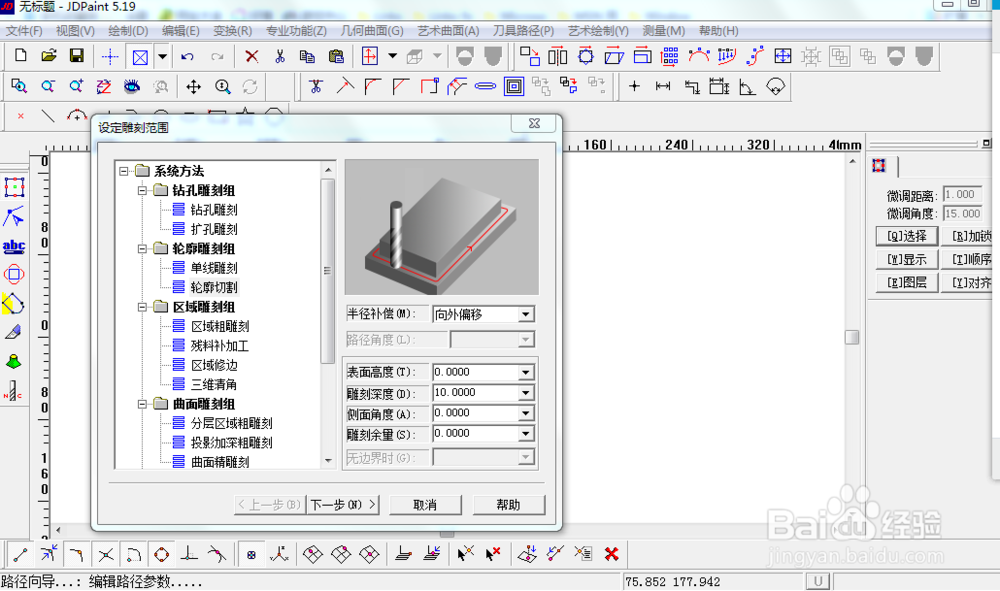
Task: Click the Paste clipboard icon
Action: click(x=335, y=57)
